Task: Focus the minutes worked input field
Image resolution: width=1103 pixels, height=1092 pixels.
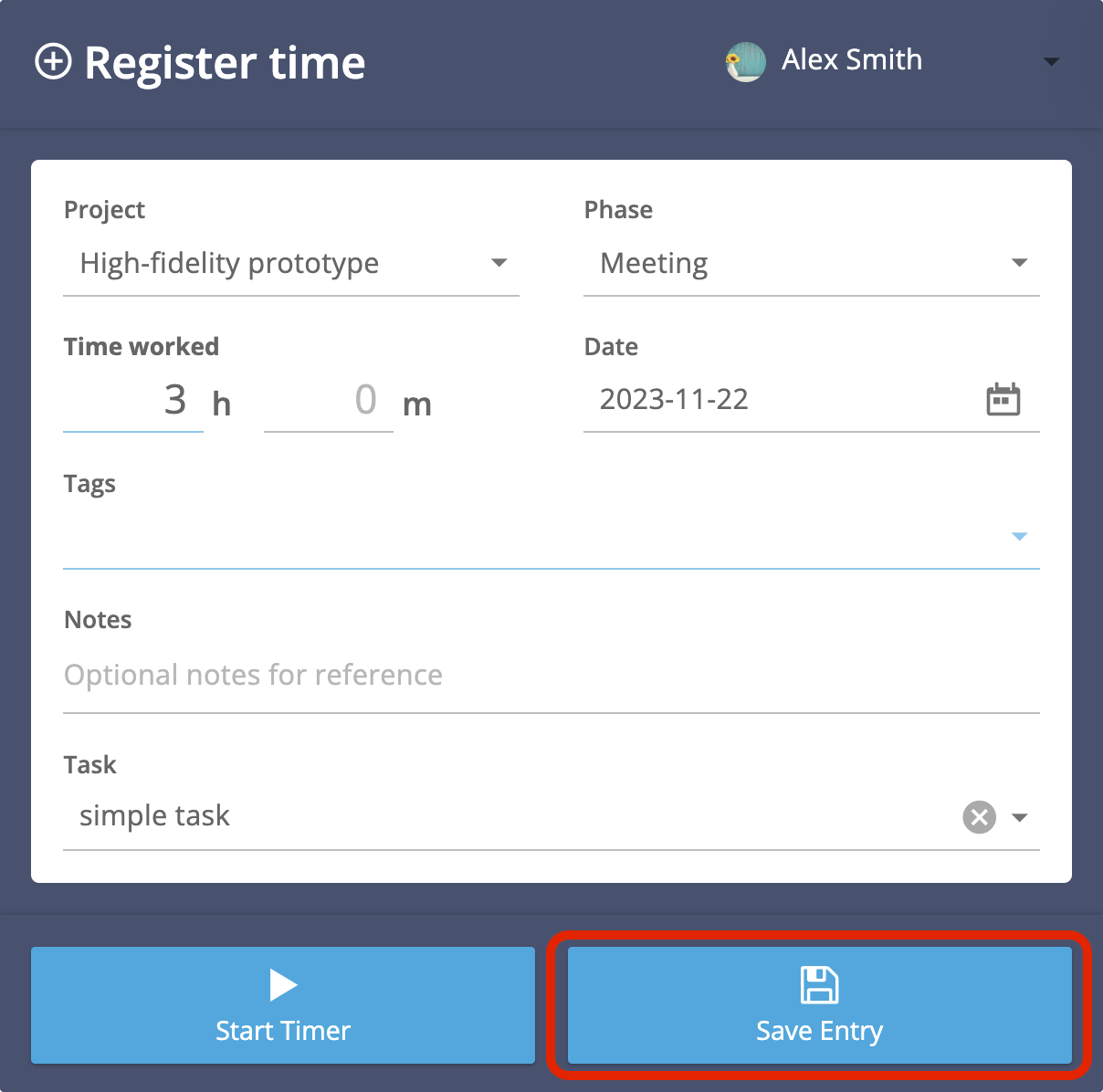Action: tap(329, 401)
